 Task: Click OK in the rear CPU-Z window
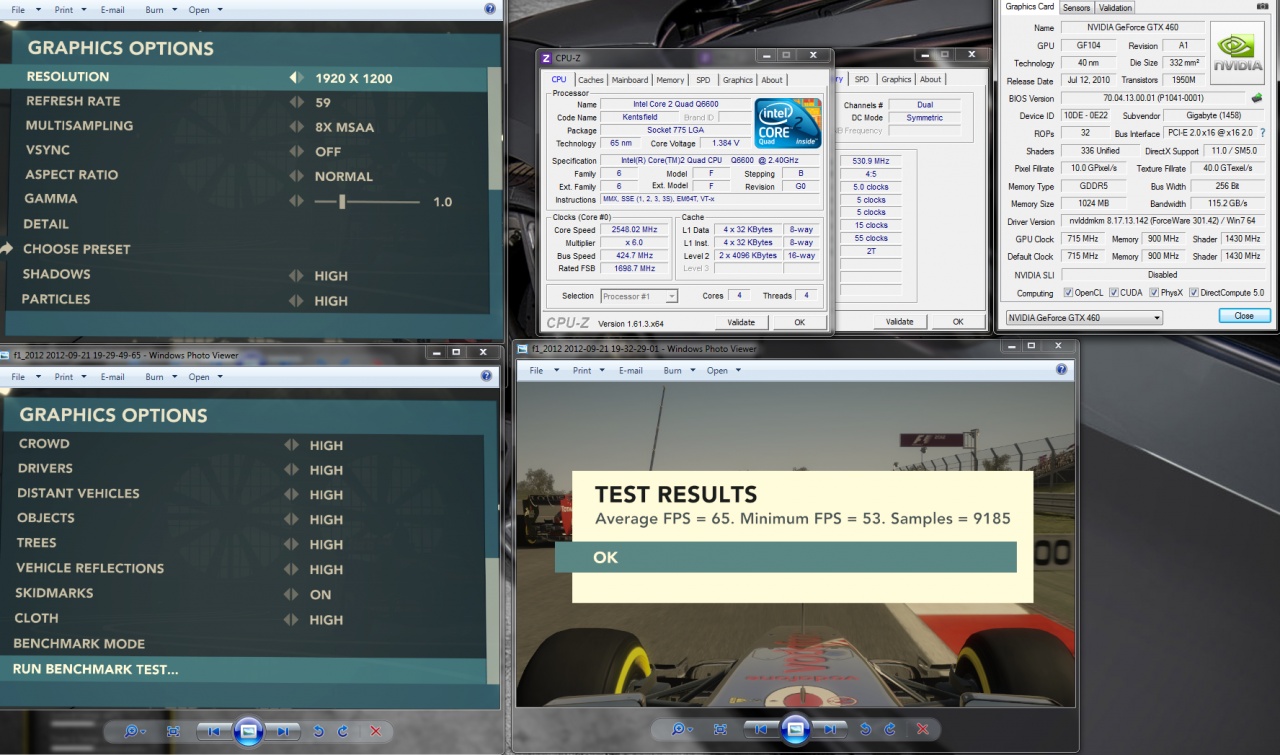(x=958, y=321)
